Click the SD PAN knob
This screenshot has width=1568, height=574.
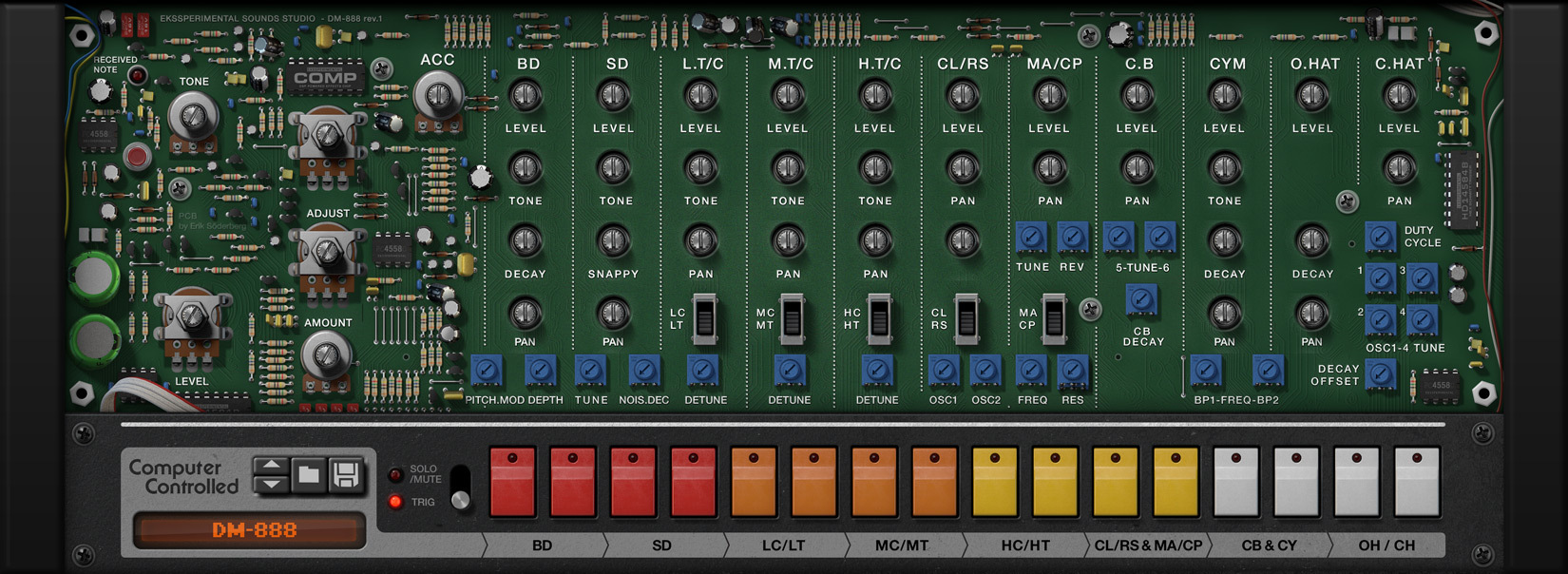click(x=614, y=312)
